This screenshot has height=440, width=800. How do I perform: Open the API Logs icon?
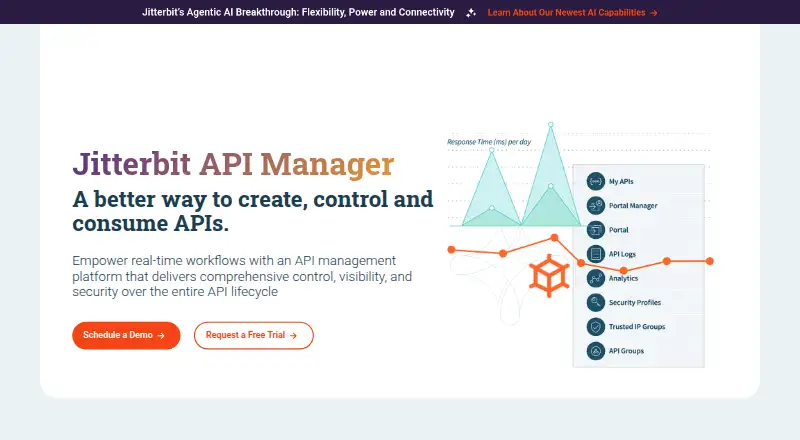[595, 254]
